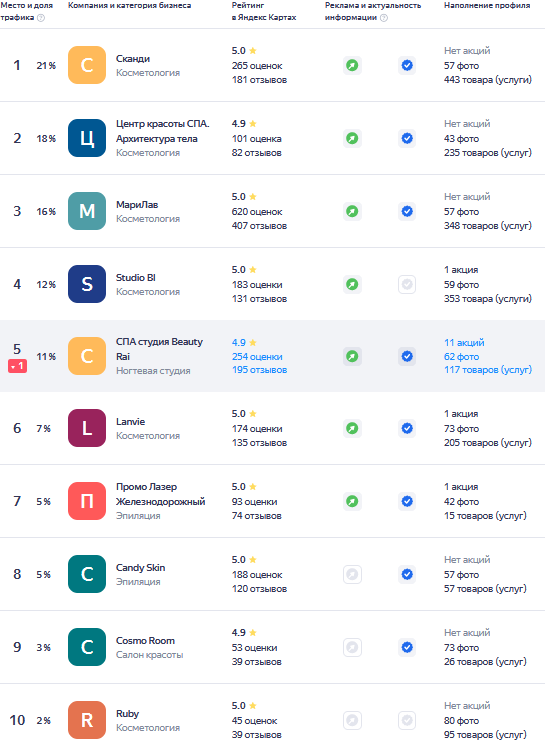Click the 'Наполнение профиля' column header
545x750 pixels.
pyautogui.click(x=487, y=5)
